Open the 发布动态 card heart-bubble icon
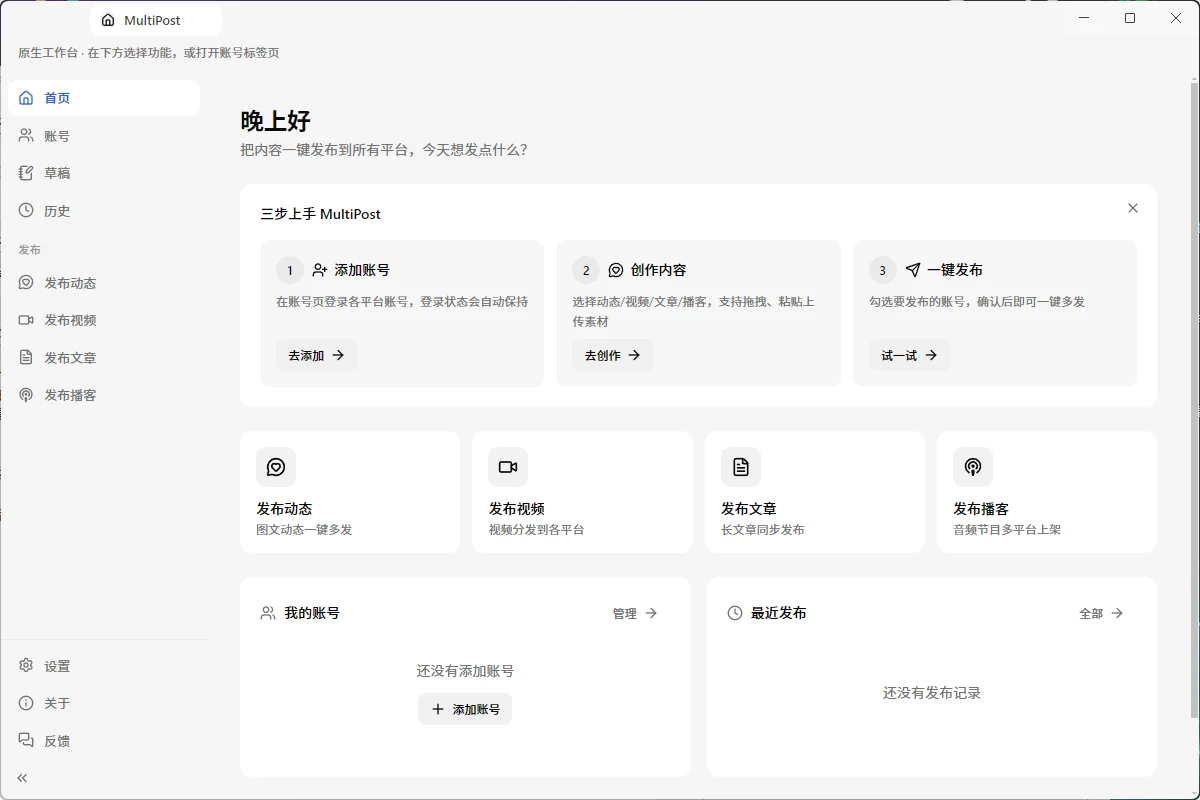 tap(276, 467)
